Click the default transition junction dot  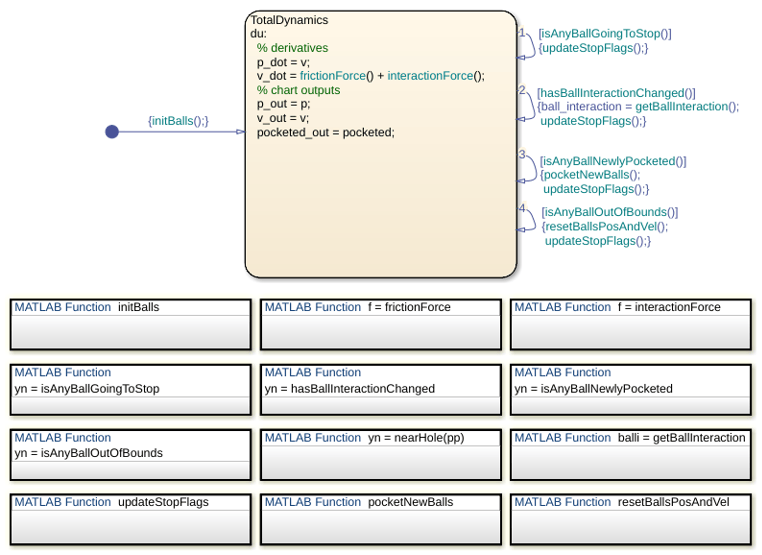tap(112, 132)
